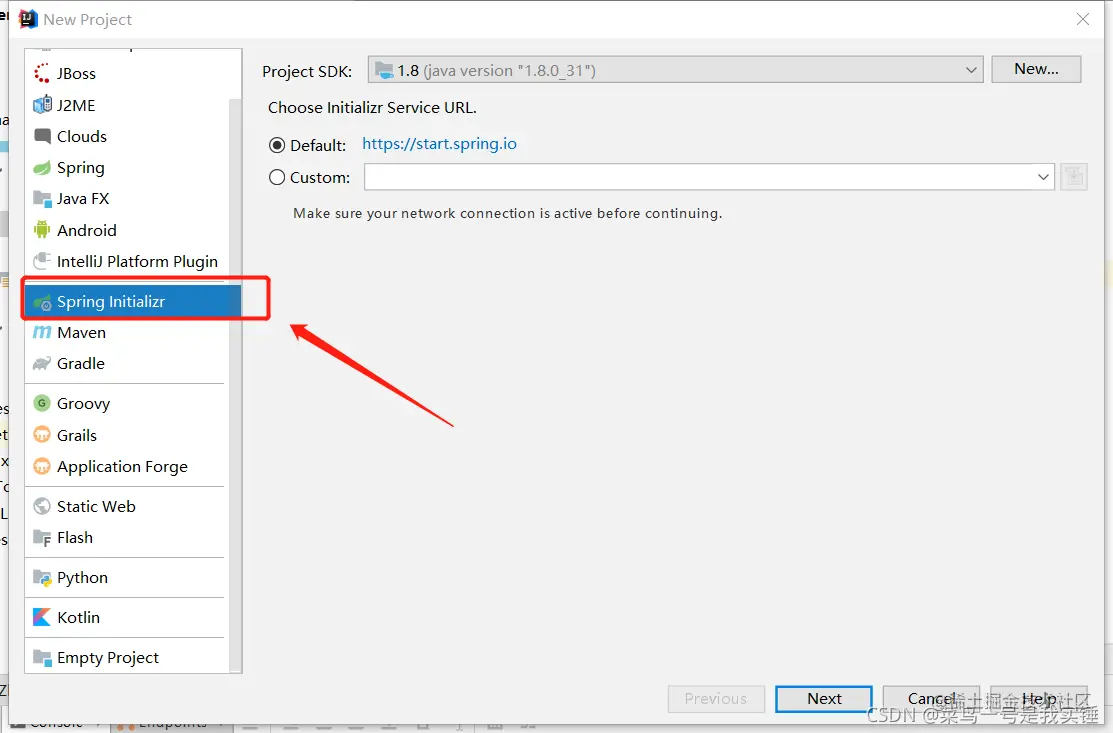Viewport: 1113px width, 733px height.
Task: Select Kotlin project type
Action: pyautogui.click(x=127, y=617)
